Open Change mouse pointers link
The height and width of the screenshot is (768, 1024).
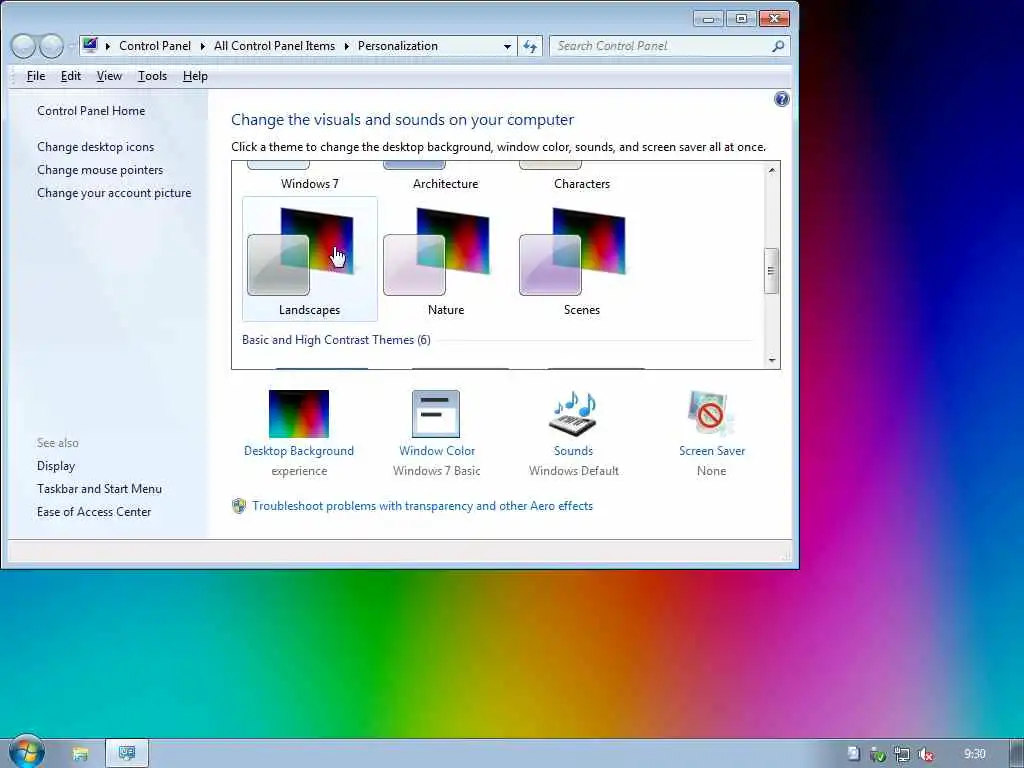point(100,170)
